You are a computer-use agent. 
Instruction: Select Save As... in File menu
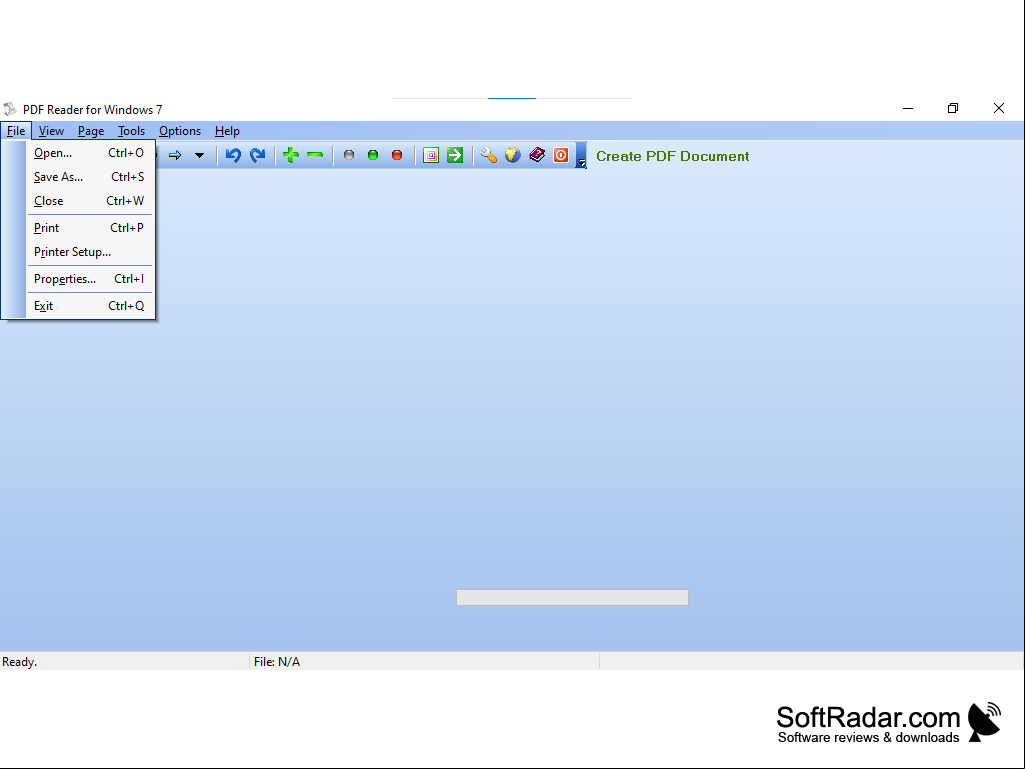[89, 177]
